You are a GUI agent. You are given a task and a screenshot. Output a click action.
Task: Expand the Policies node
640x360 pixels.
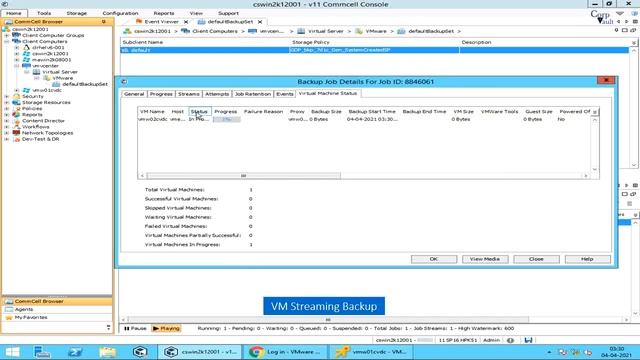click(x=7, y=109)
